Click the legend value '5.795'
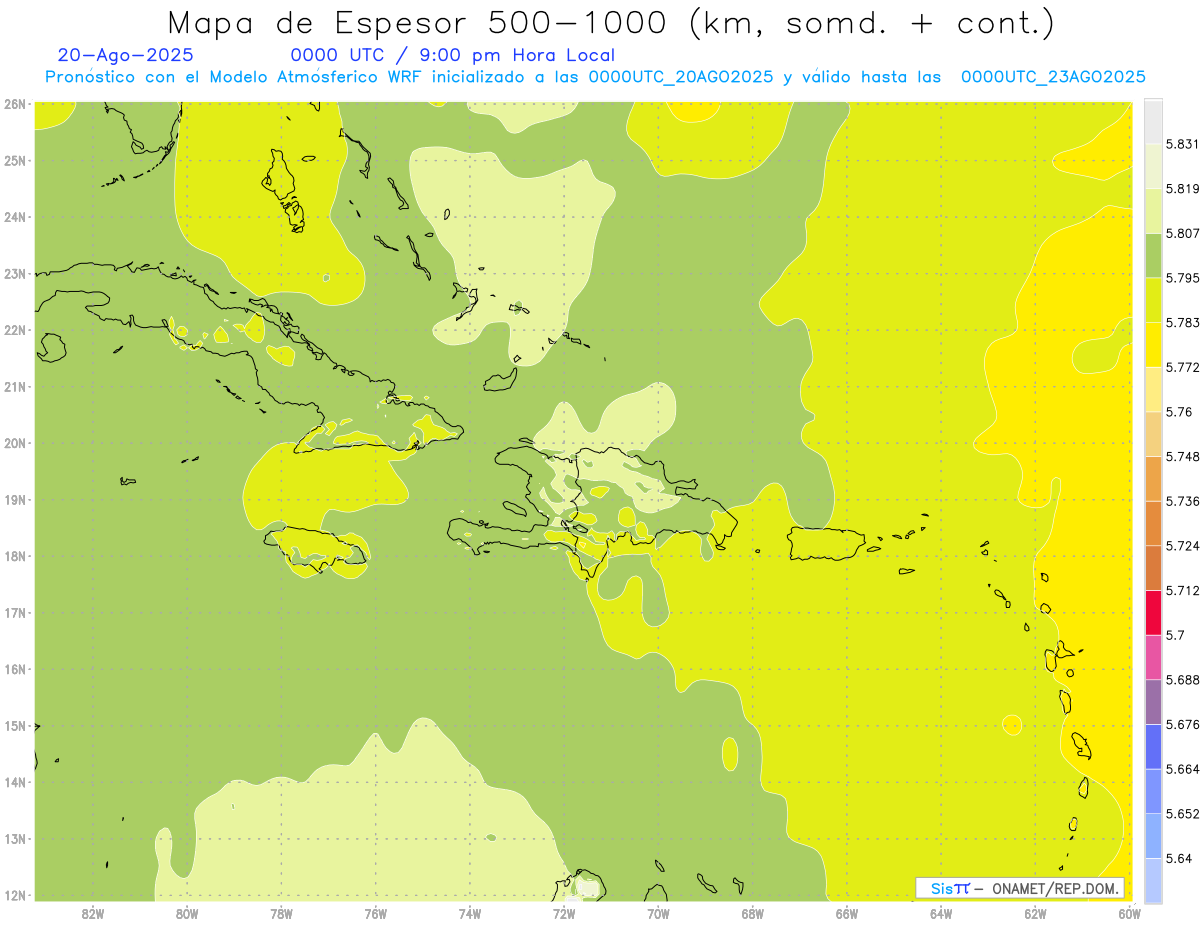Image resolution: width=1200 pixels, height=927 pixels. 1182,278
